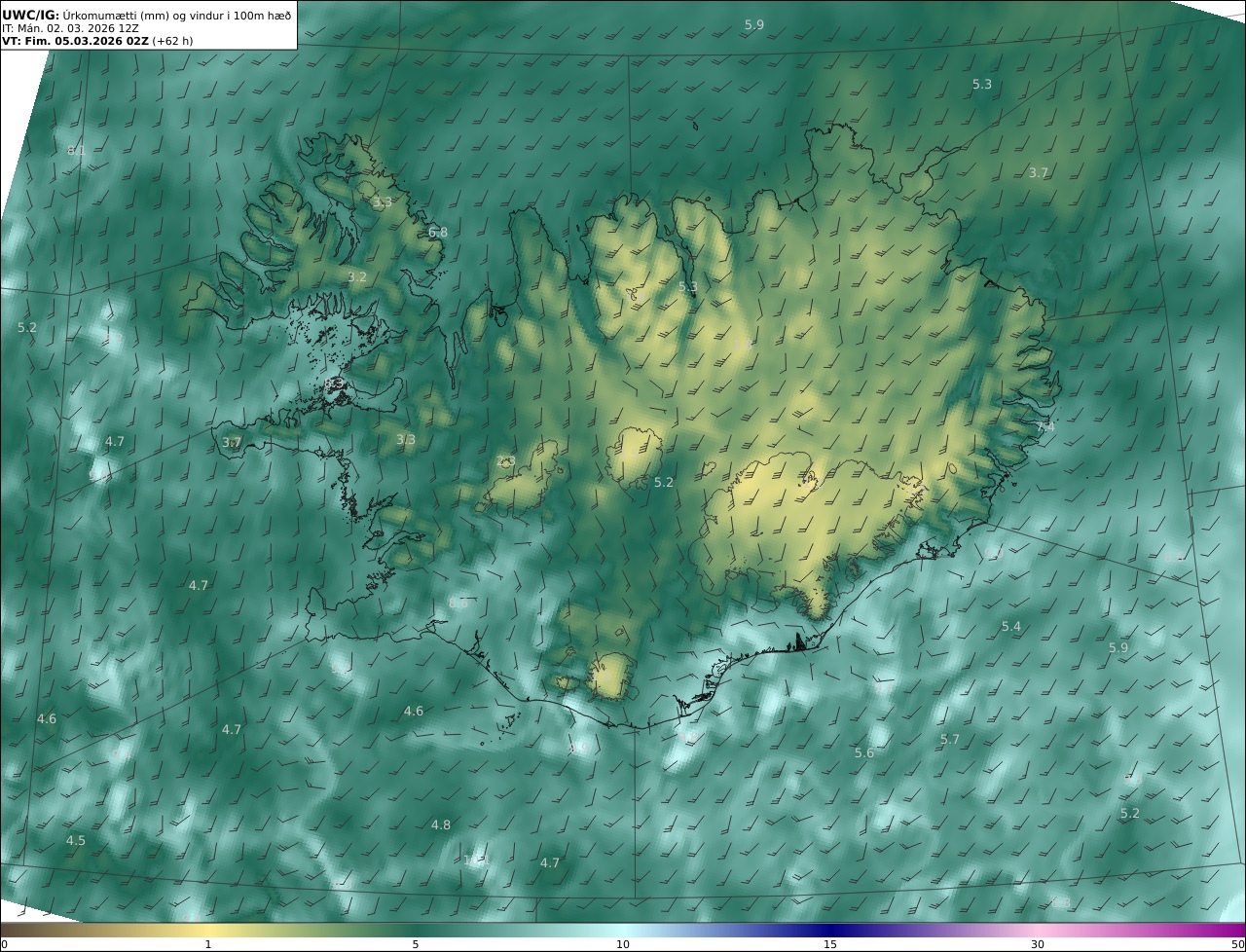
Task: Click the 4.5 value label
Action: coord(76,840)
